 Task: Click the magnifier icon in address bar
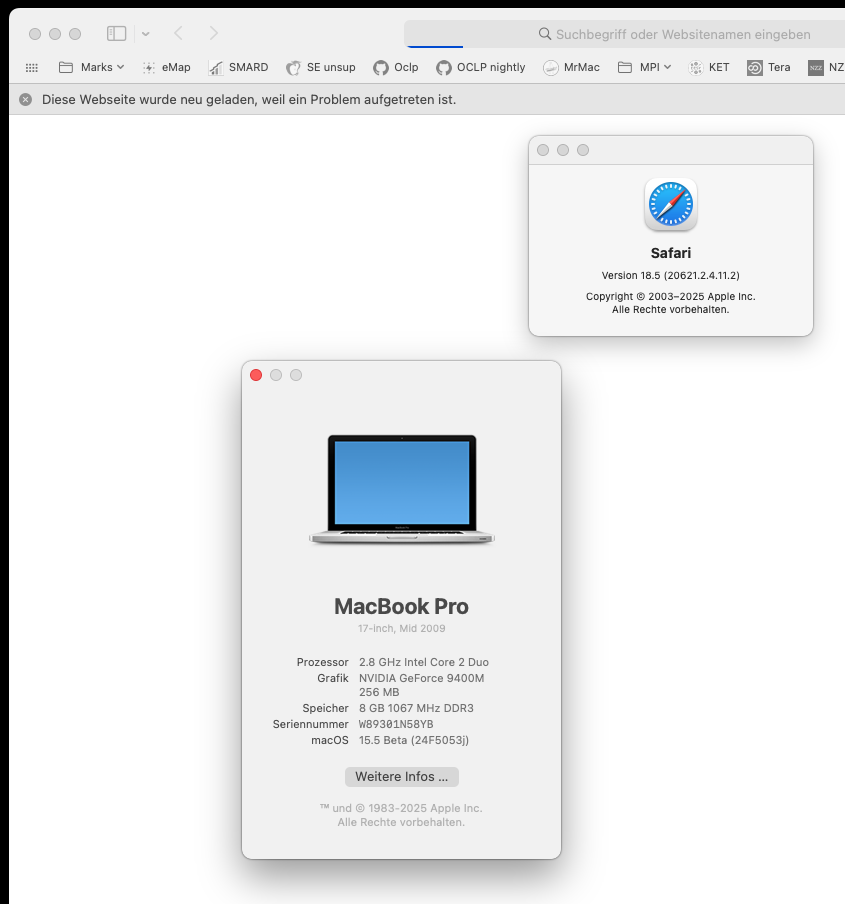(x=545, y=34)
